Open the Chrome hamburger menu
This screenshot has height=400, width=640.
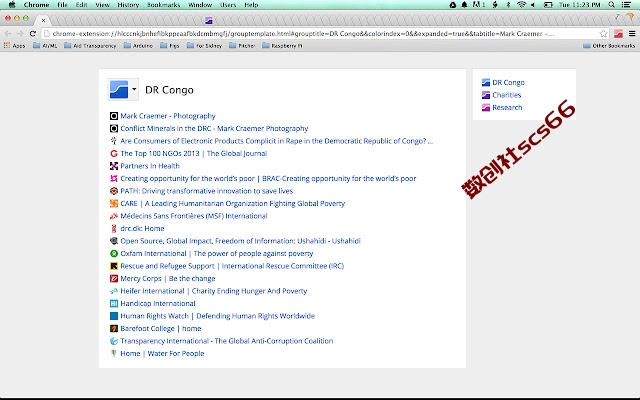[x=632, y=33]
